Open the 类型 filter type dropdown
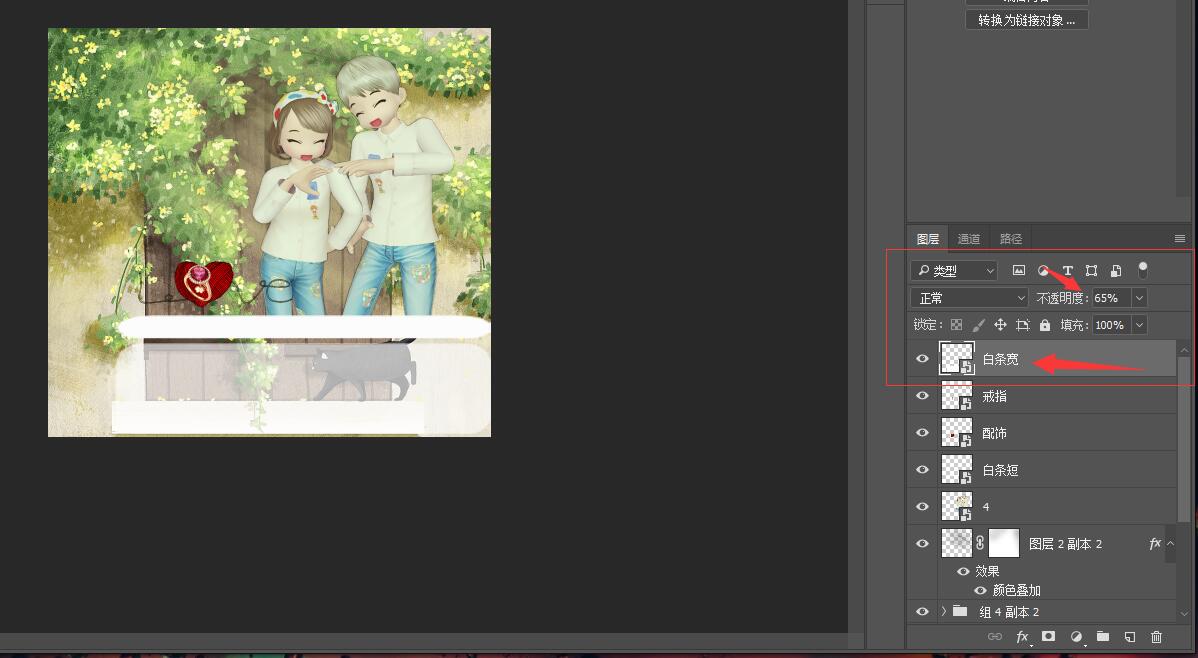The image size is (1198, 658). point(954,271)
